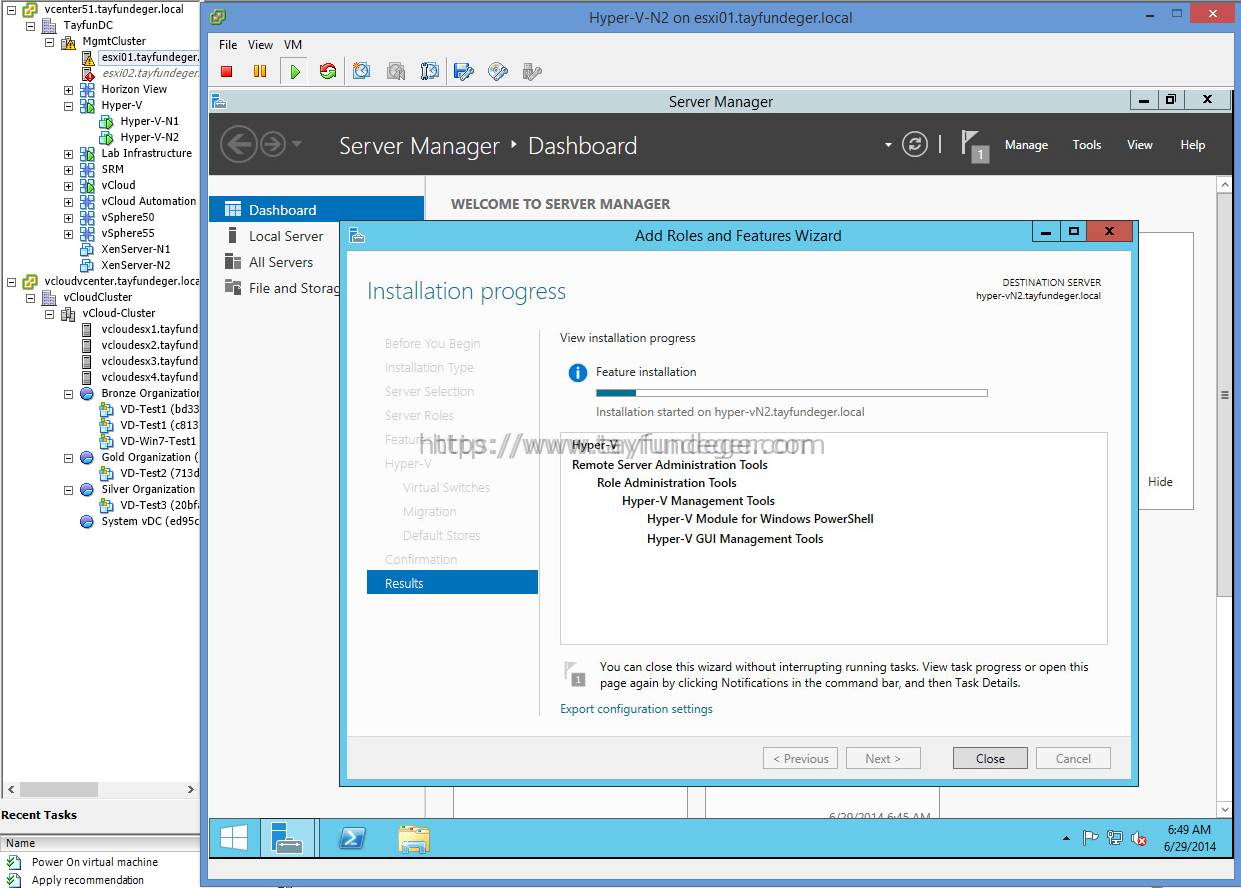1241x888 pixels.
Task: Click the Revert to snapshot toolbar icon
Action: pos(396,71)
